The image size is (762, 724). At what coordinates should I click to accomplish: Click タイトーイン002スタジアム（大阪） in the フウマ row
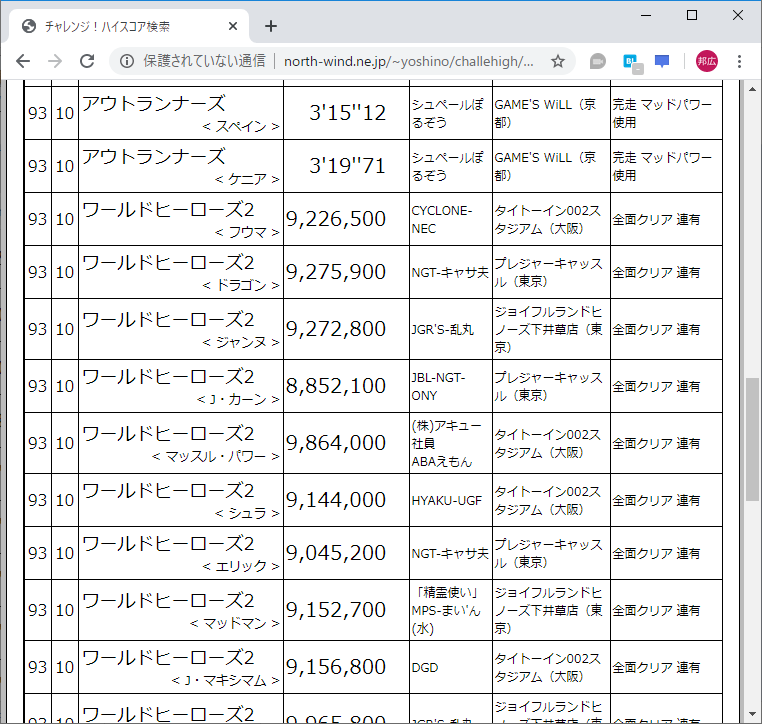[x=548, y=219]
